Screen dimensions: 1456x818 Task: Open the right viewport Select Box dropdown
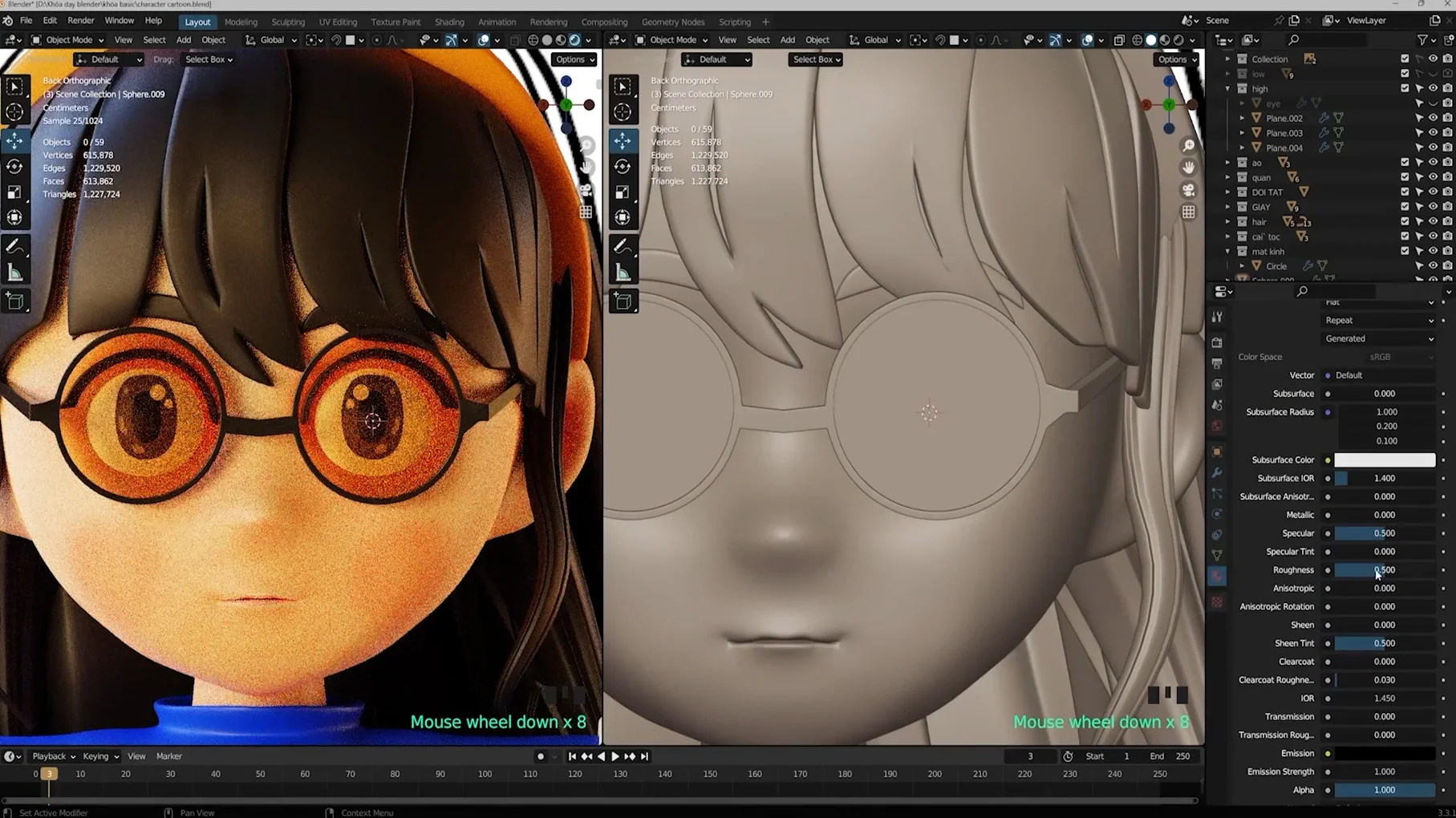pyautogui.click(x=815, y=59)
